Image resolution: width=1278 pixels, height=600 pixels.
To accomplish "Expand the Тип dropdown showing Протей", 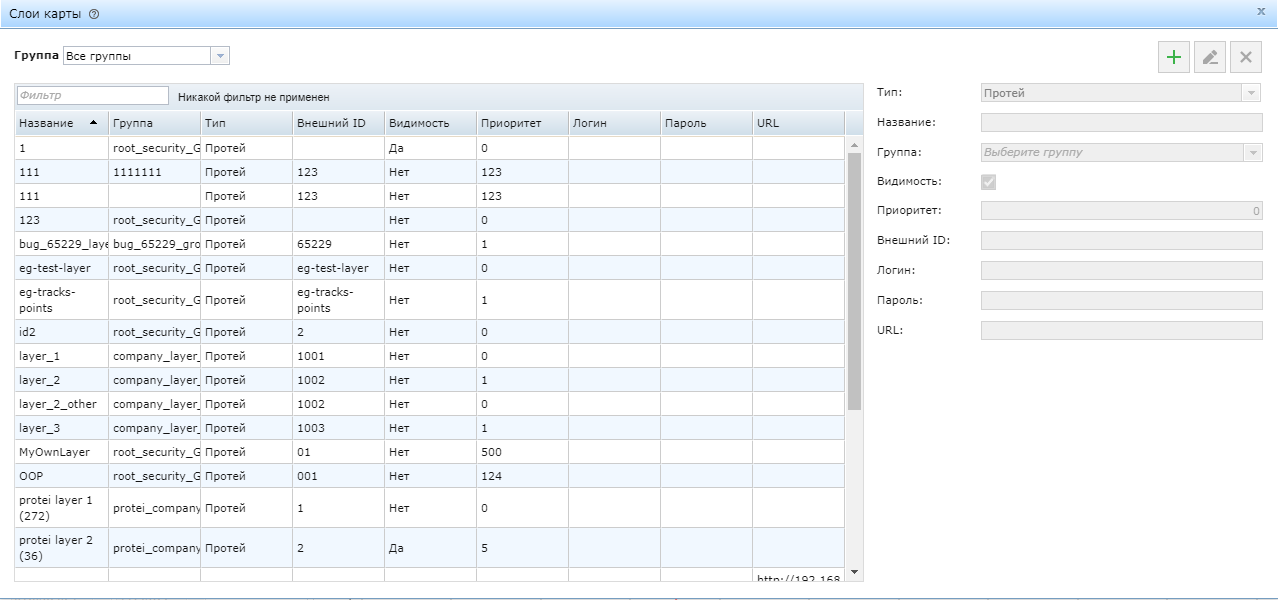I will point(1253,91).
